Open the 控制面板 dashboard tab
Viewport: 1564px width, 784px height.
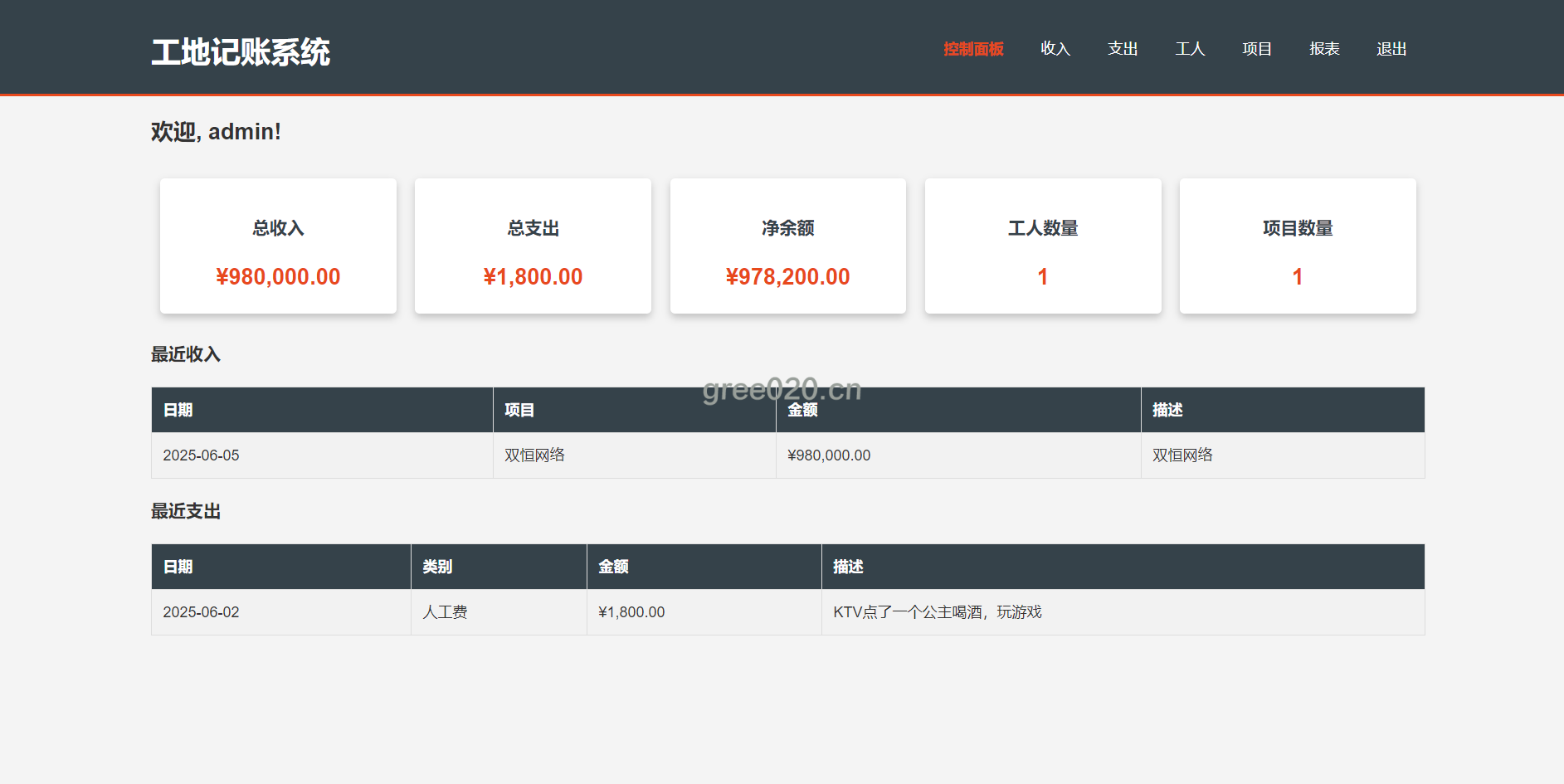click(973, 49)
